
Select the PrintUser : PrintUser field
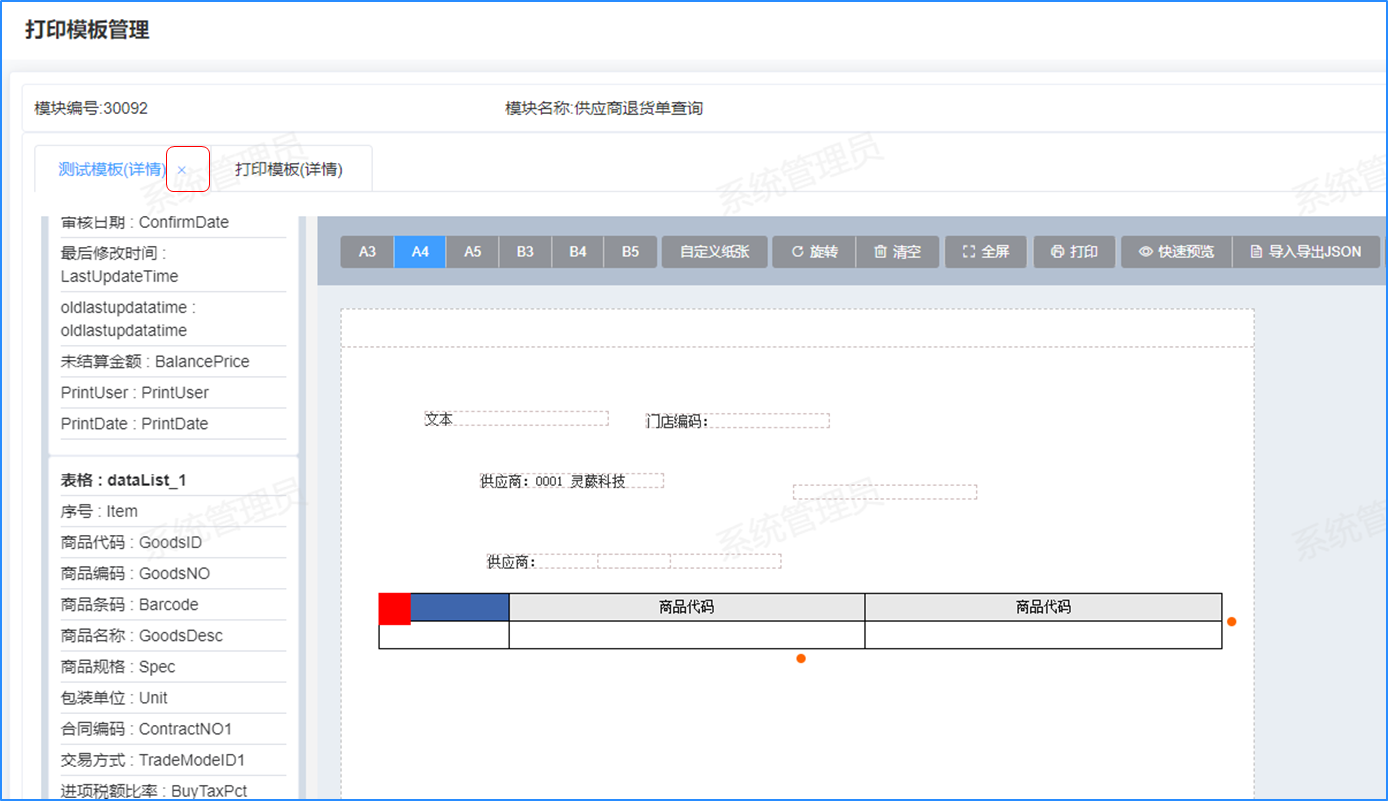[173, 393]
